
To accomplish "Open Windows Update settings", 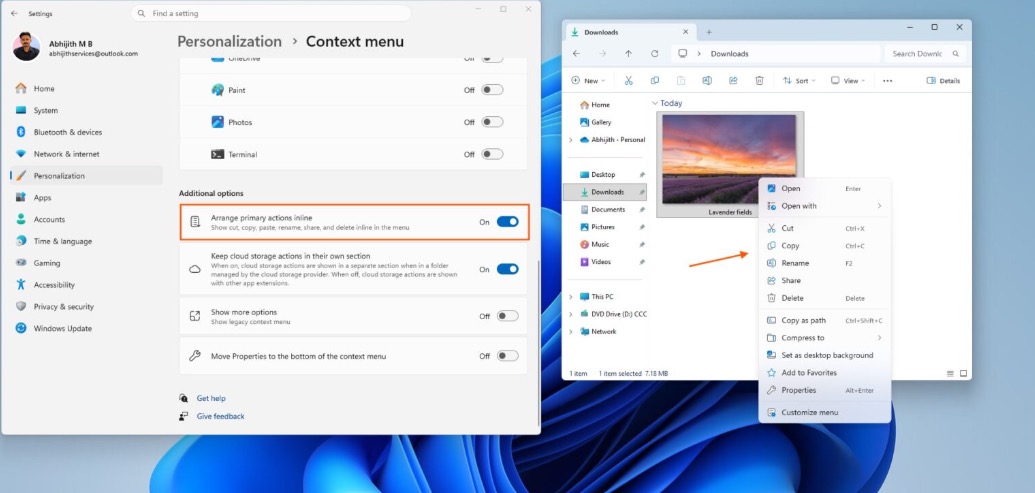I will 86,328.
